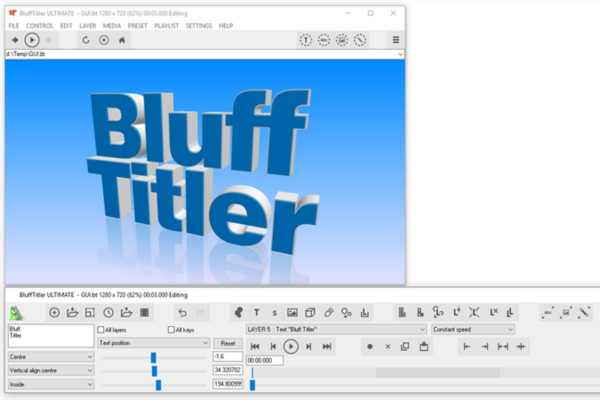Click the dashed-circle picture icon
Image resolution: width=600 pixels, height=400 pixels.
click(342, 40)
